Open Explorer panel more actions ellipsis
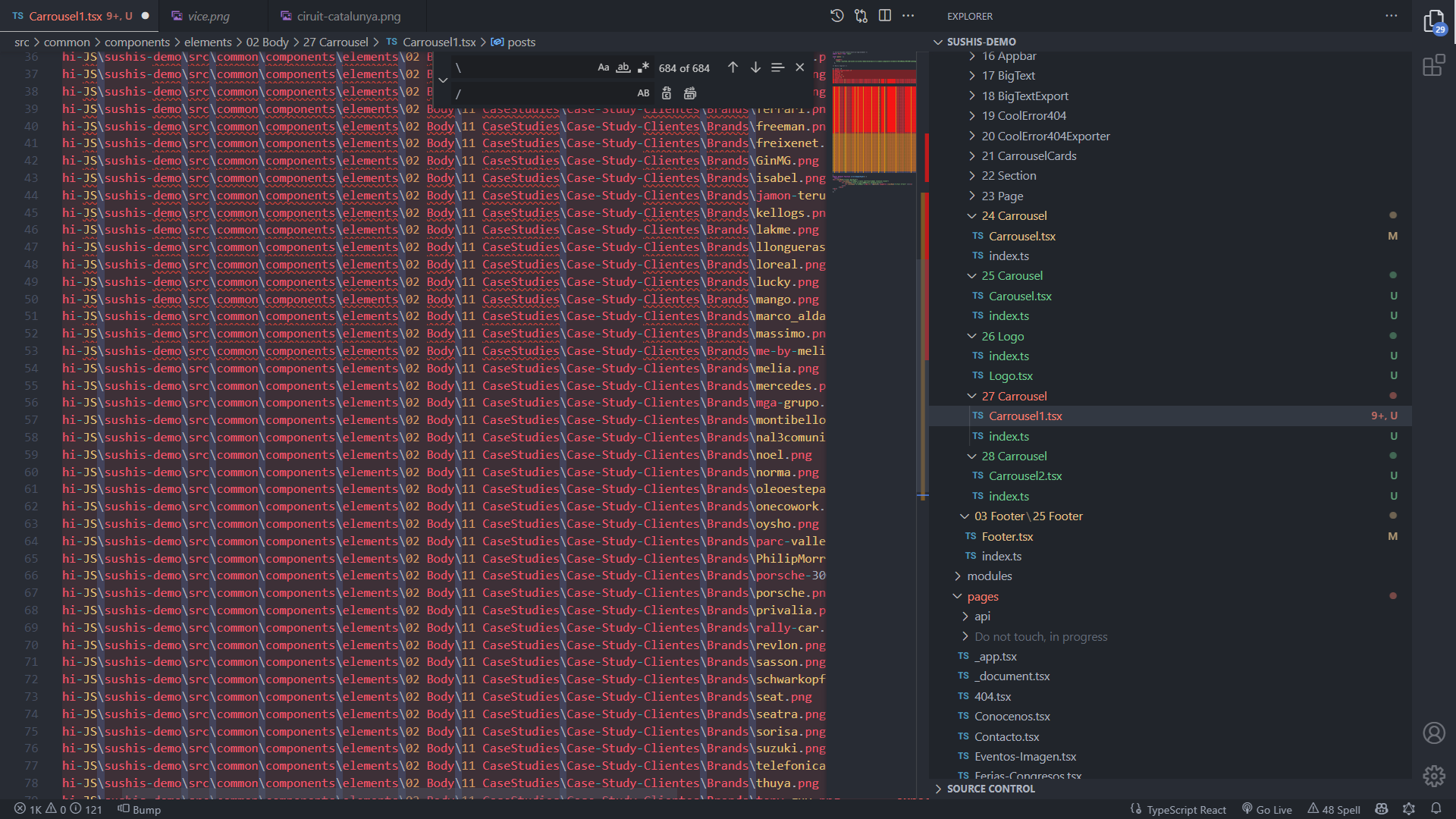The width and height of the screenshot is (1456, 819). (1391, 16)
